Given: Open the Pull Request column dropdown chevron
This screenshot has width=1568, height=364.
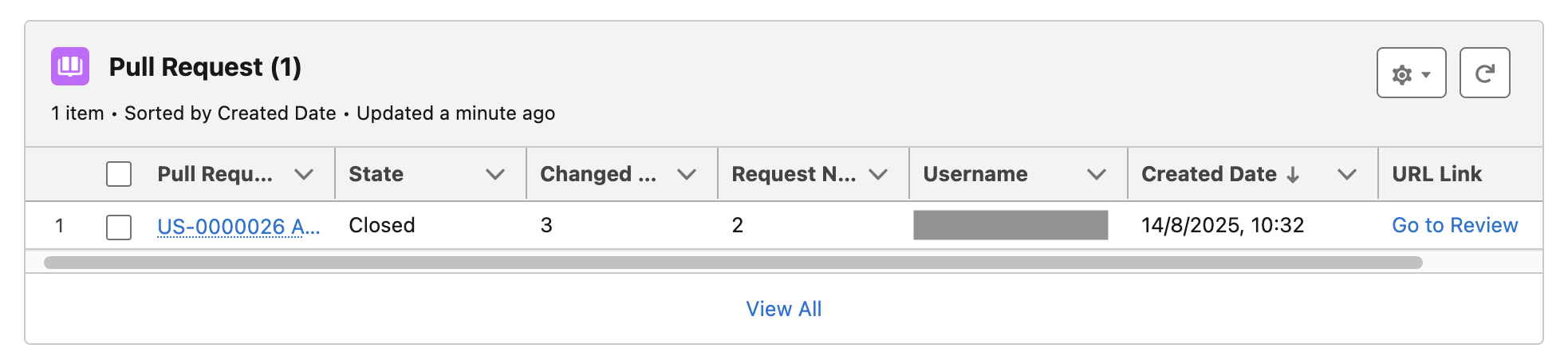Looking at the screenshot, I should coord(304,174).
